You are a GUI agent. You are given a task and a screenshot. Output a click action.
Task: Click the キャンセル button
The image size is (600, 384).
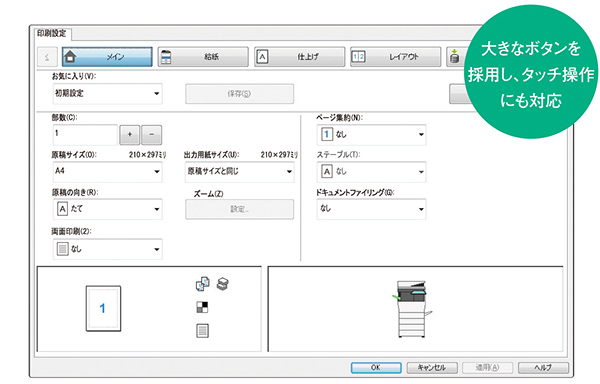point(432,368)
